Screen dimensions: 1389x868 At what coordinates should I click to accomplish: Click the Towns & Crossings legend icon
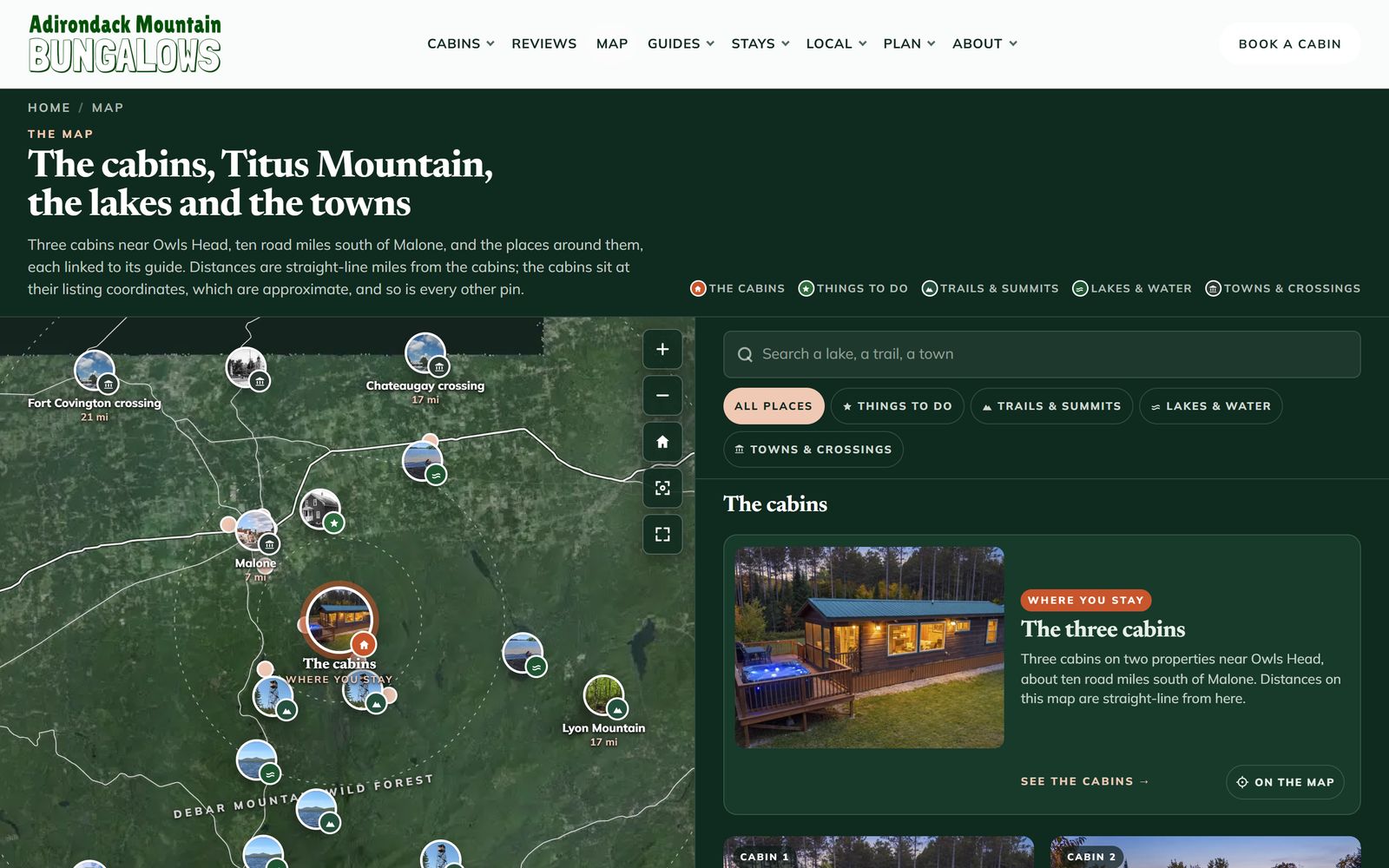pos(1213,288)
